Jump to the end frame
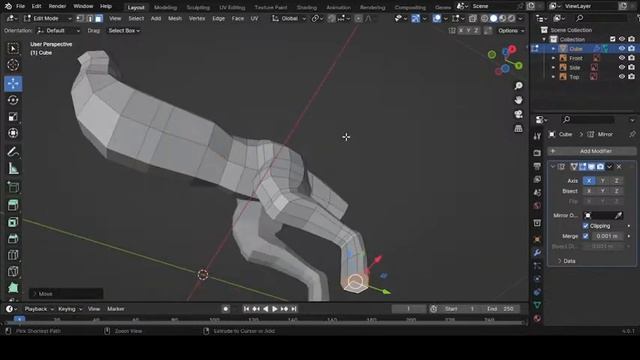The width and height of the screenshot is (640, 360). 294,309
